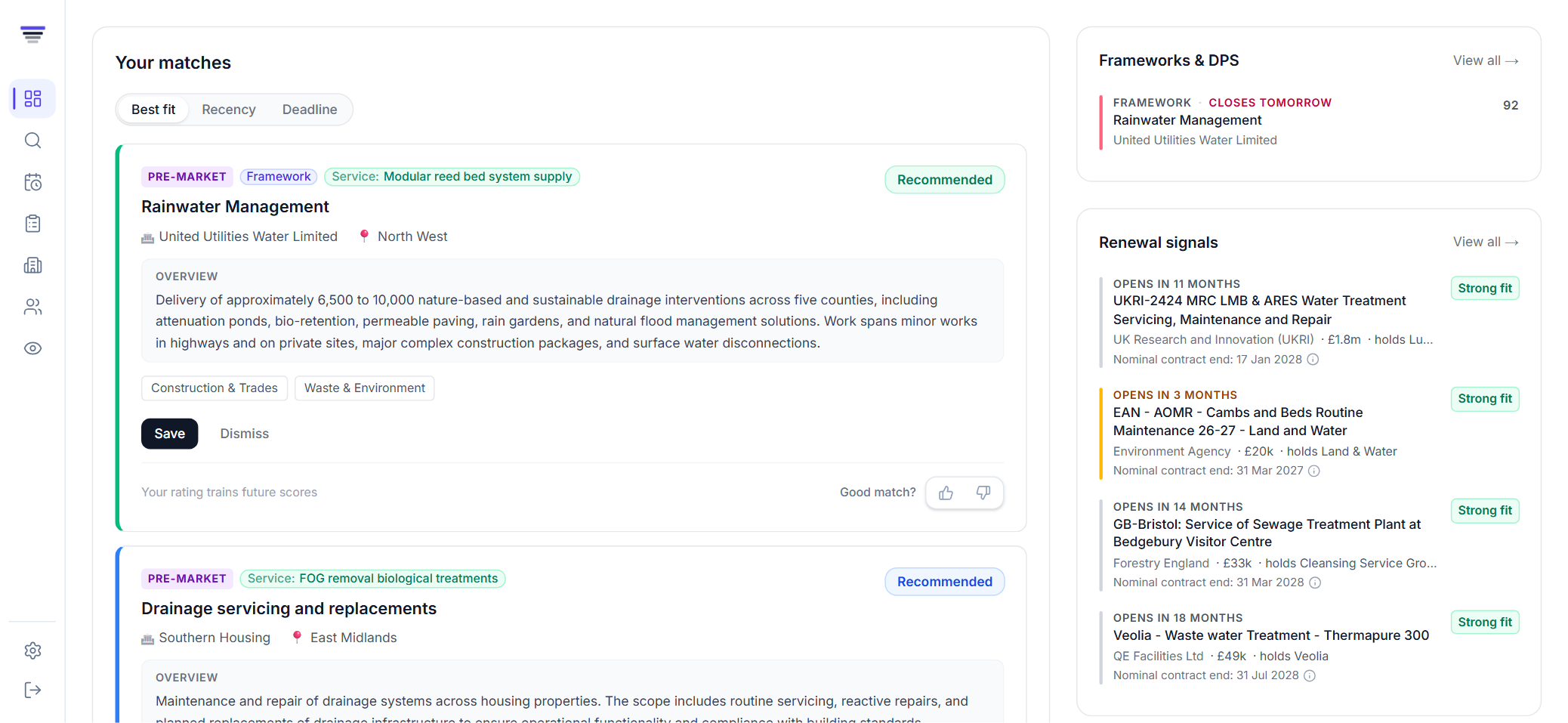Viewport: 1568px width, 723px height.
Task: Open the Rainwater Management match title
Action: click(235, 206)
